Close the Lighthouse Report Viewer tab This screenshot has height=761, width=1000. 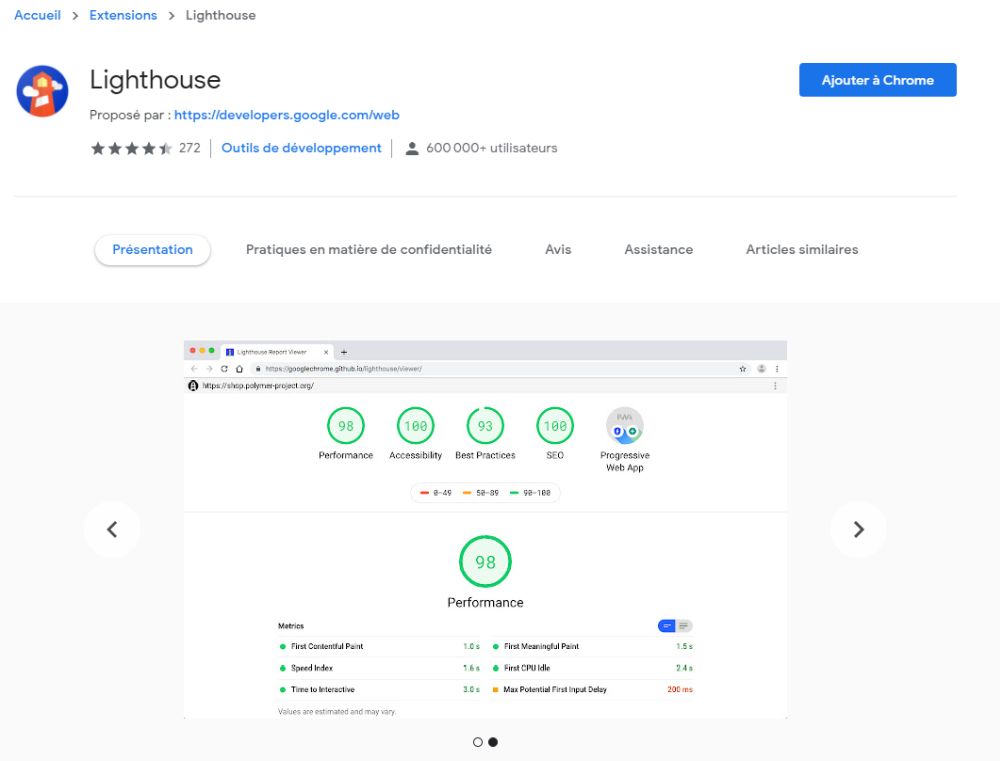click(x=326, y=352)
